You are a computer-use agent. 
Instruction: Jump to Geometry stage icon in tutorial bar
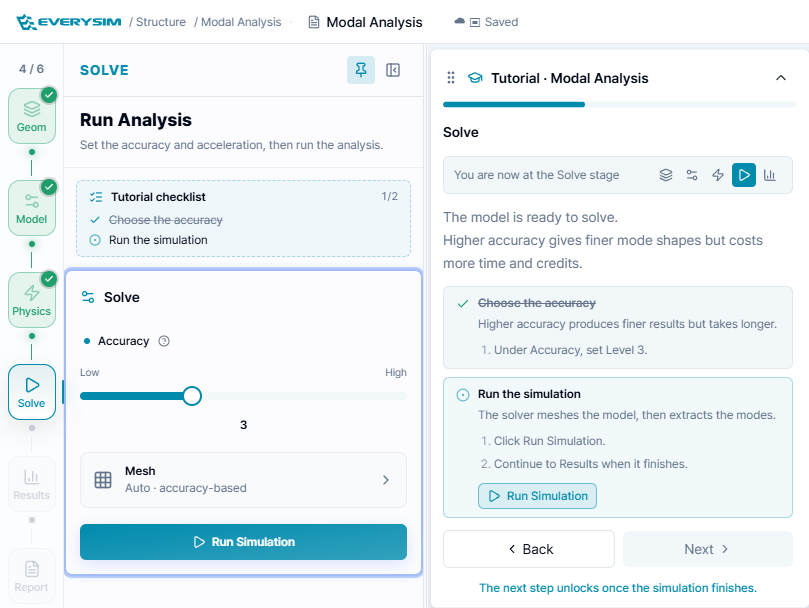coord(666,175)
